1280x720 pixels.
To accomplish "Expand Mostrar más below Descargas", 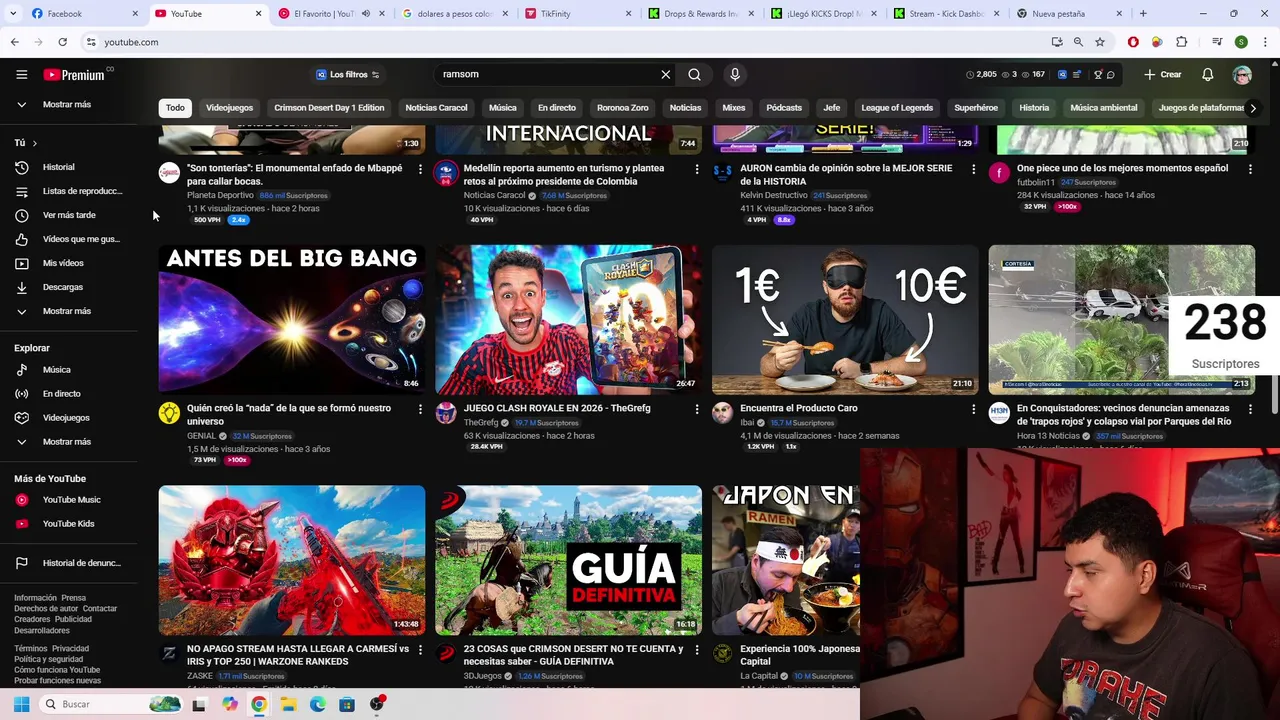I will [69, 311].
